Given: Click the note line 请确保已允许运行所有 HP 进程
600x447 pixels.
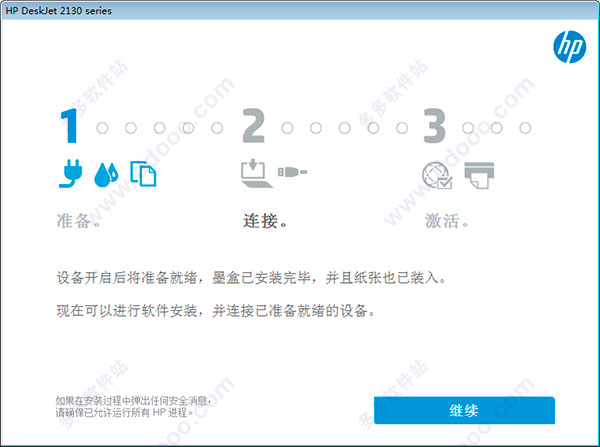Looking at the screenshot, I should (x=124, y=413).
